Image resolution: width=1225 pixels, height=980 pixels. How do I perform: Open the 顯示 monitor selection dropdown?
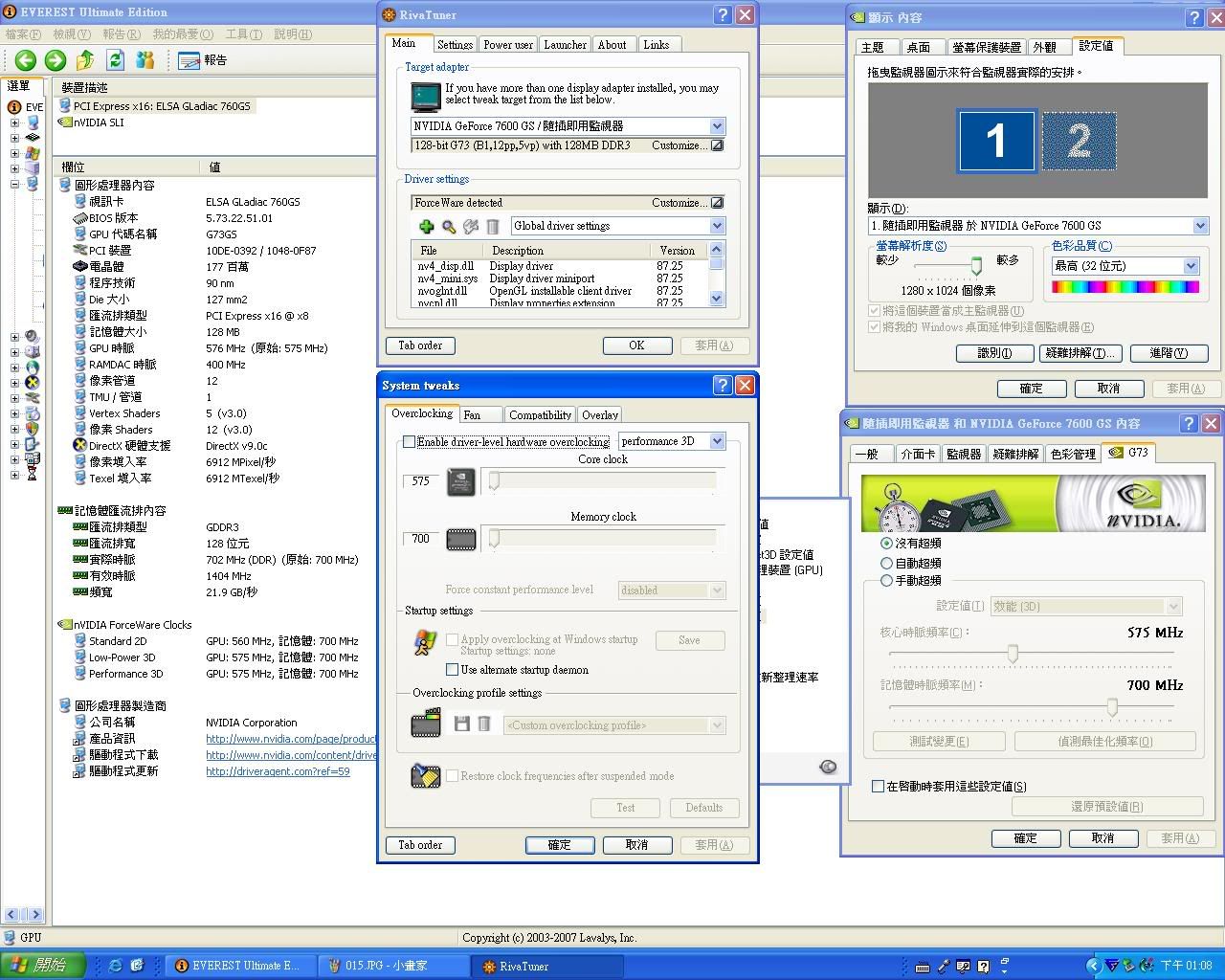tap(1200, 226)
